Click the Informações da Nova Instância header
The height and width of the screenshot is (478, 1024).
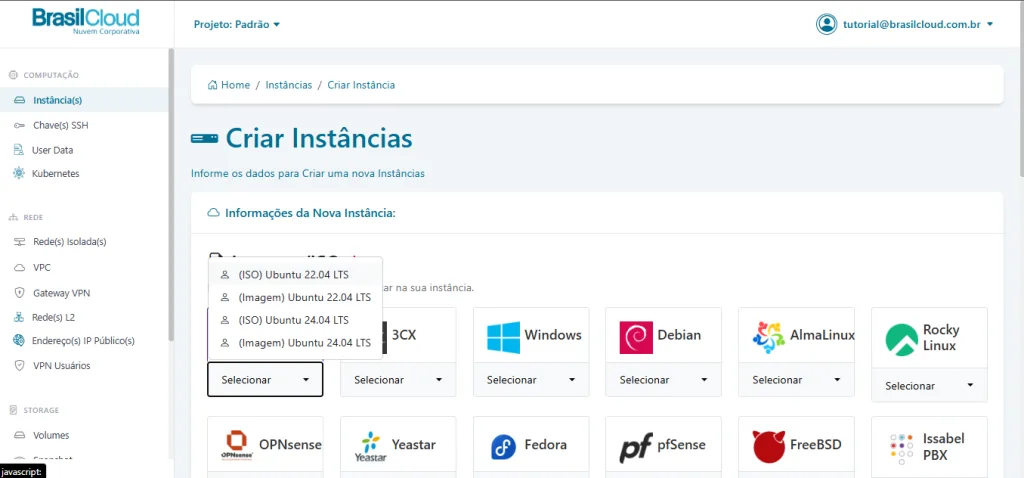coord(310,213)
